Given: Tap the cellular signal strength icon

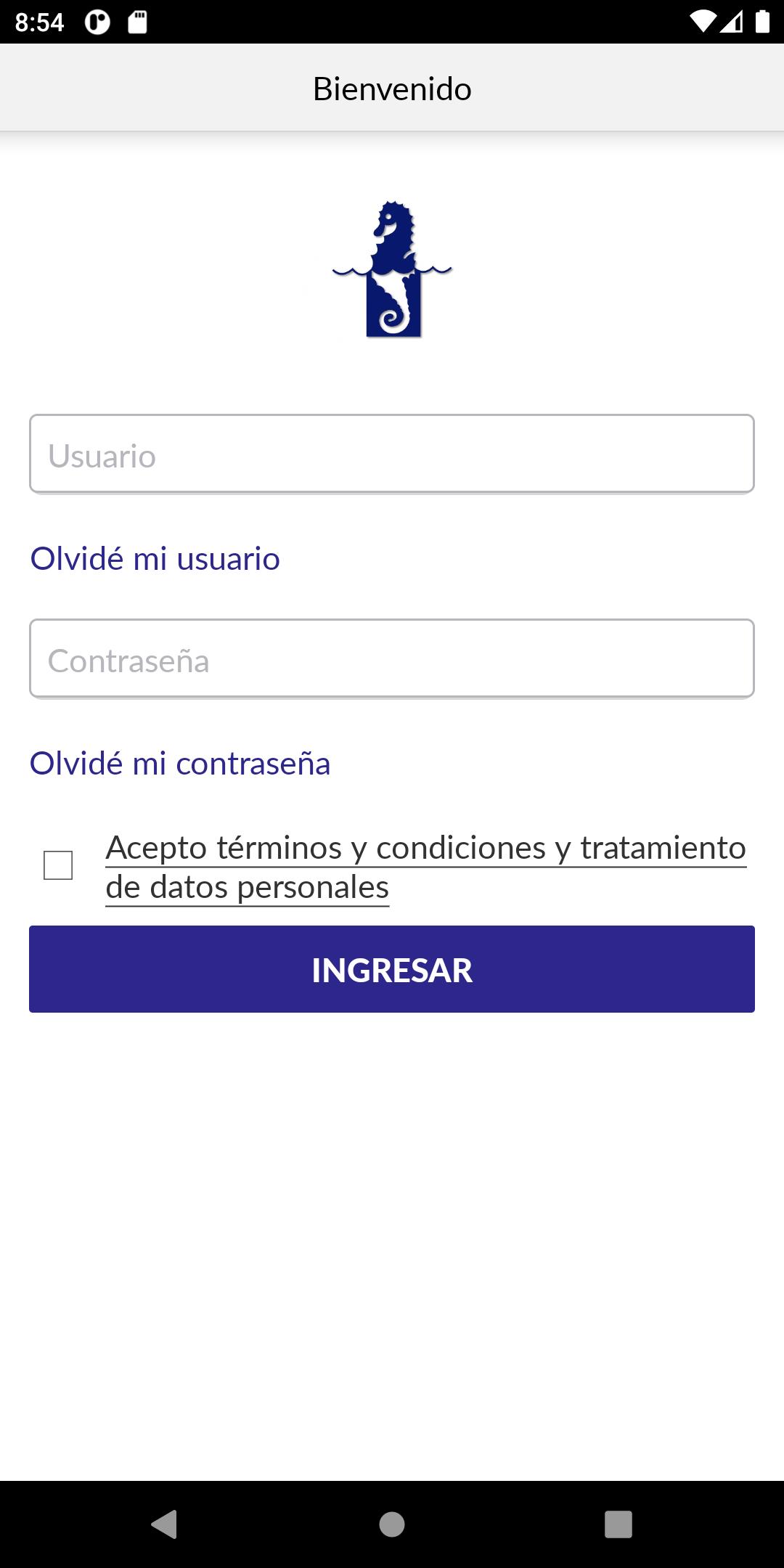Looking at the screenshot, I should (732, 22).
